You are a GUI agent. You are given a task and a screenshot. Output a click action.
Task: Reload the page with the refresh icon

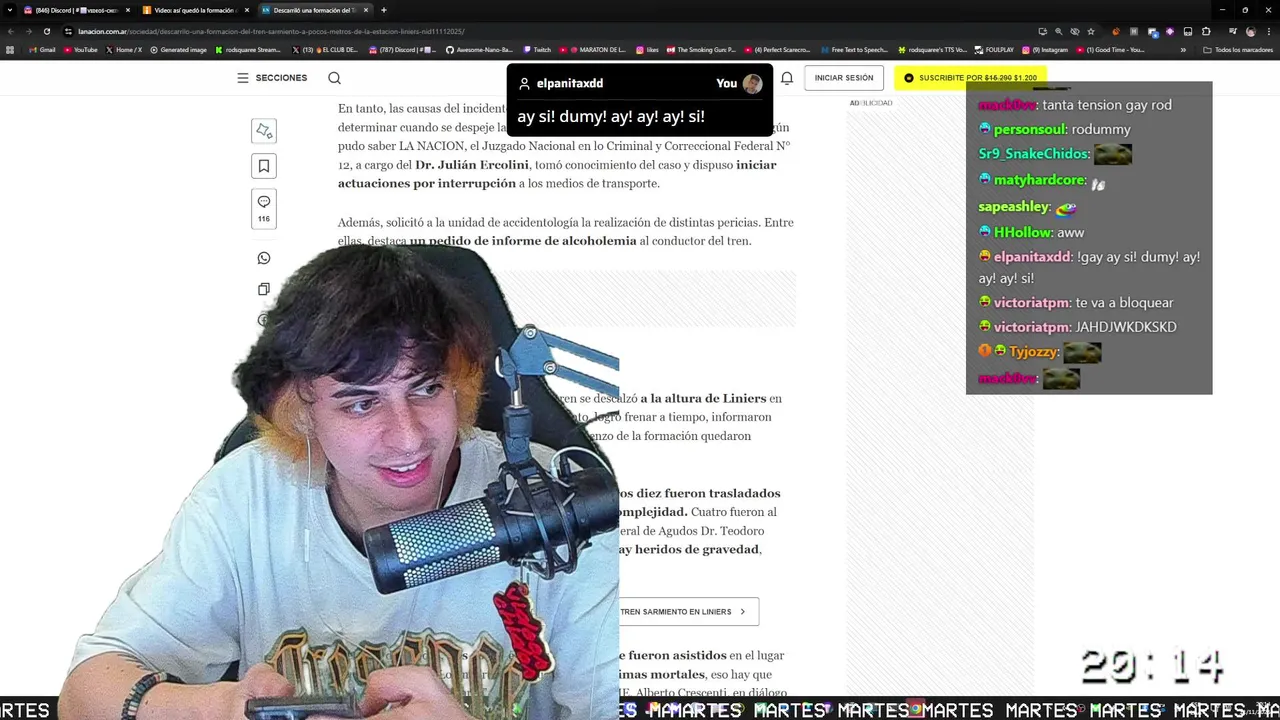tap(46, 31)
